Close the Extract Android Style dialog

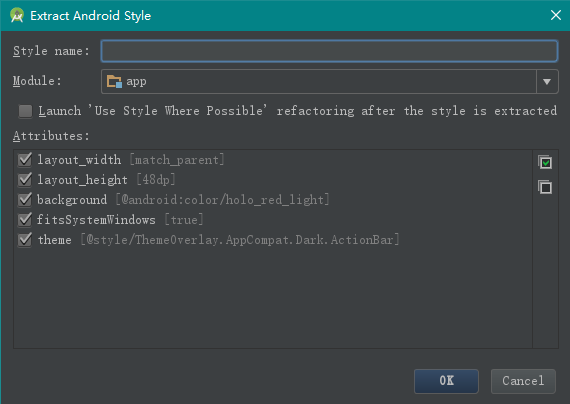tap(556, 15)
